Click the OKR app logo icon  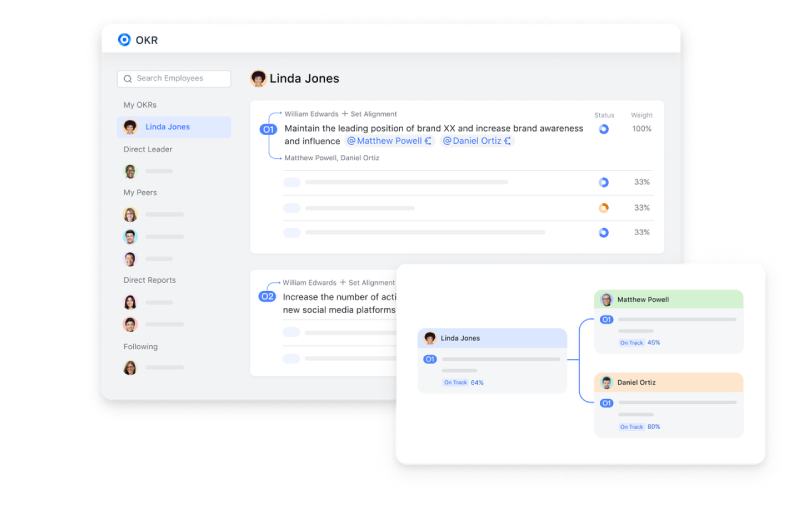pyautogui.click(x=124, y=40)
